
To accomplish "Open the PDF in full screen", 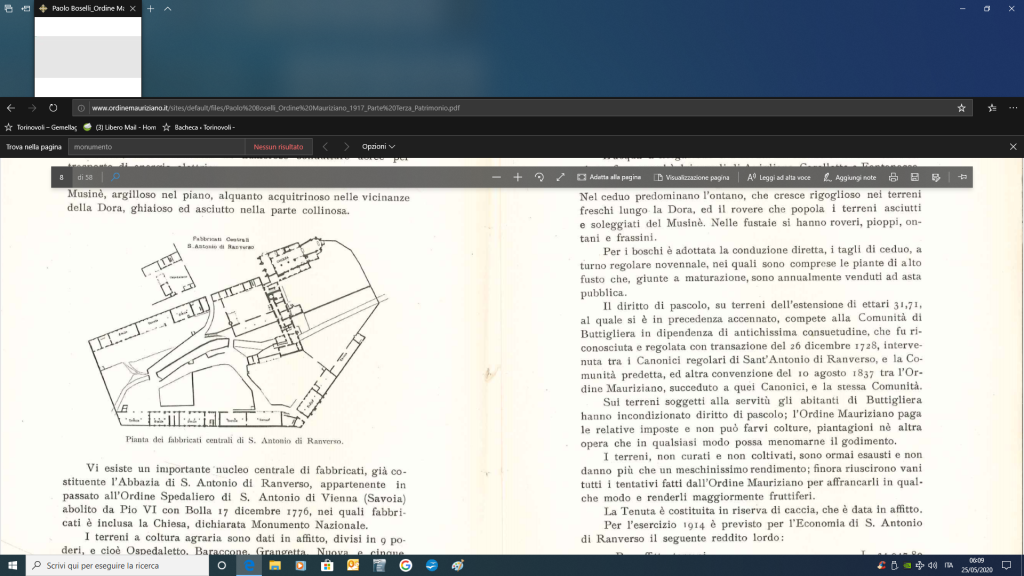I will tap(560, 177).
